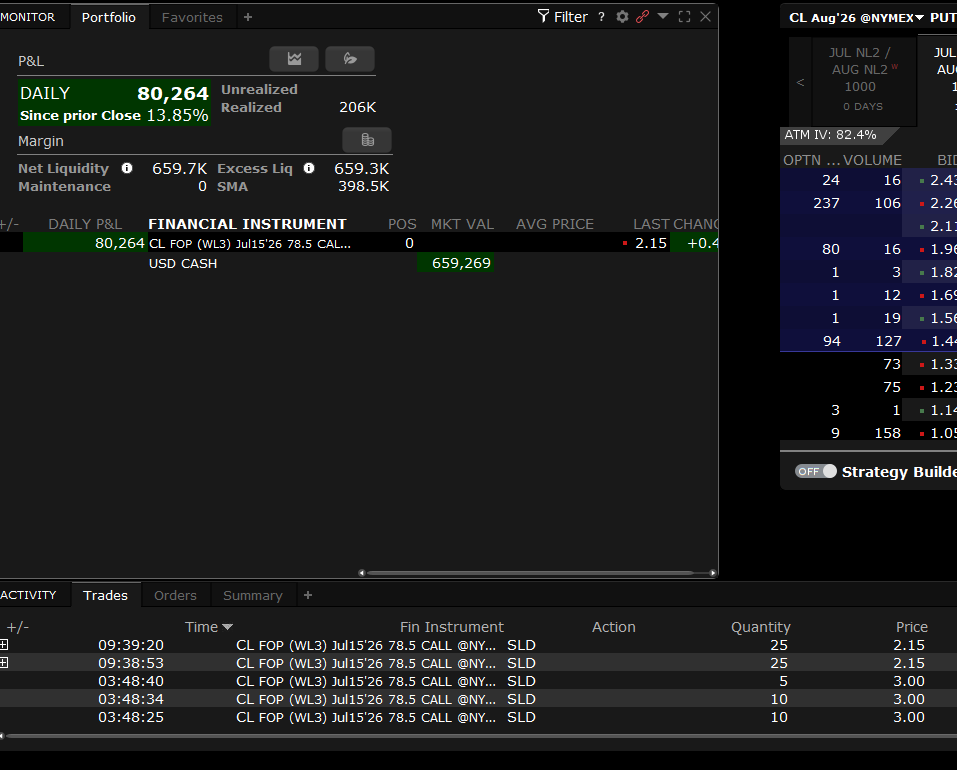Click the Price column header in Trades

point(911,627)
